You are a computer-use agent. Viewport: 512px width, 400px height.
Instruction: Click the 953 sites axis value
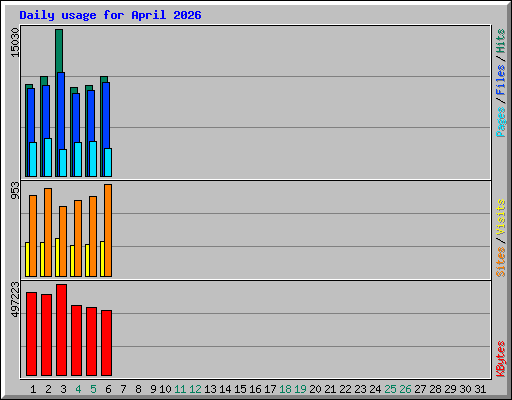pyautogui.click(x=15, y=190)
